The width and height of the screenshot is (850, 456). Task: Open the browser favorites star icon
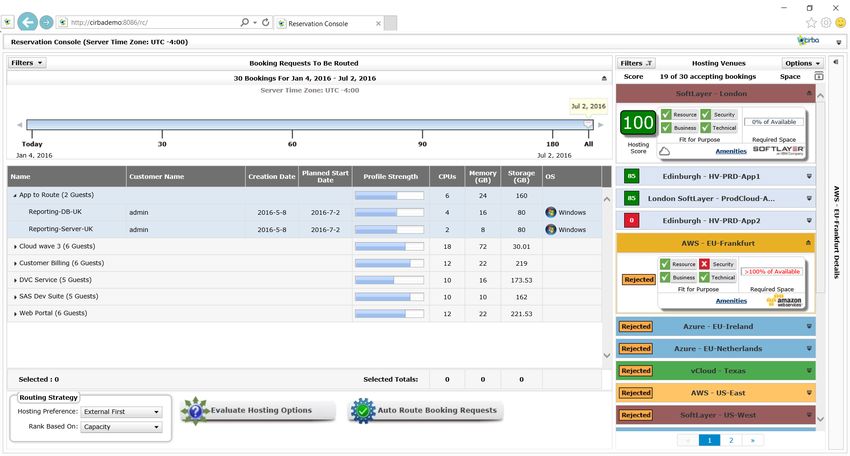pyautogui.click(x=811, y=22)
